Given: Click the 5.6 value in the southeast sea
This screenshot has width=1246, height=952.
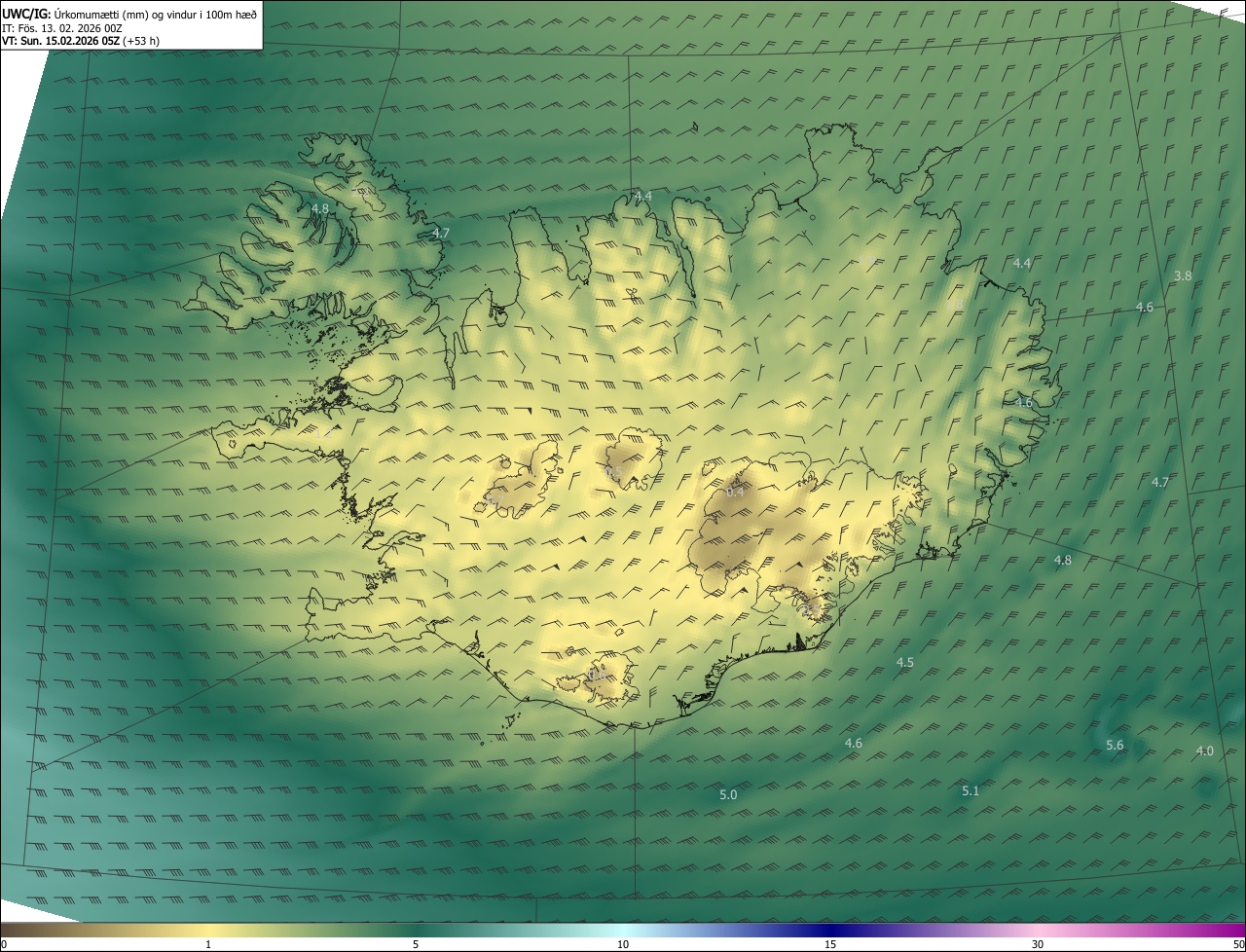Looking at the screenshot, I should (1116, 746).
